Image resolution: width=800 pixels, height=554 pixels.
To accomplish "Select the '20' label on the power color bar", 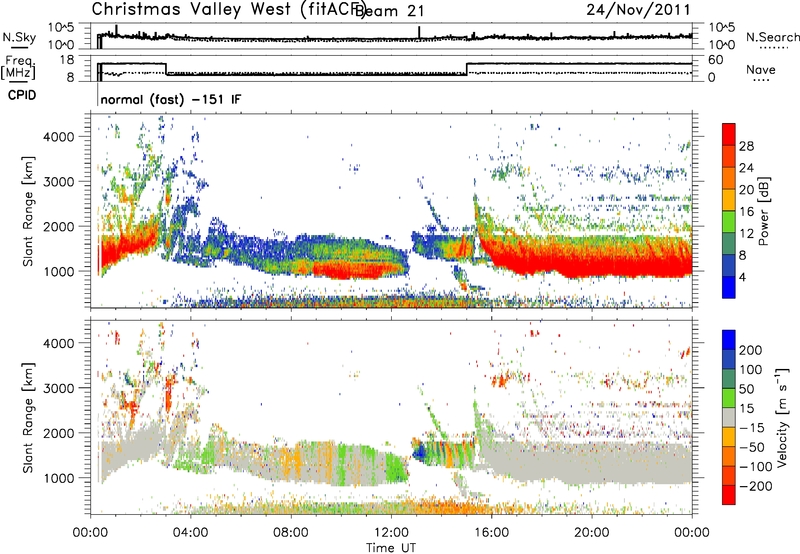I will [746, 190].
